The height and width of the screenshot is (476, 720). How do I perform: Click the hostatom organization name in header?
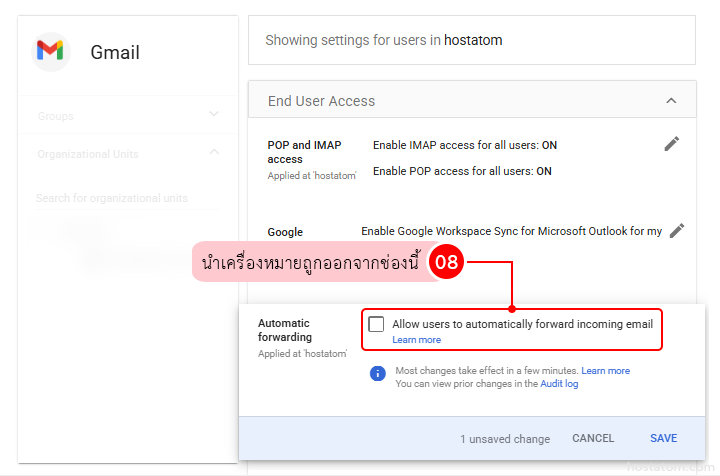pos(473,40)
